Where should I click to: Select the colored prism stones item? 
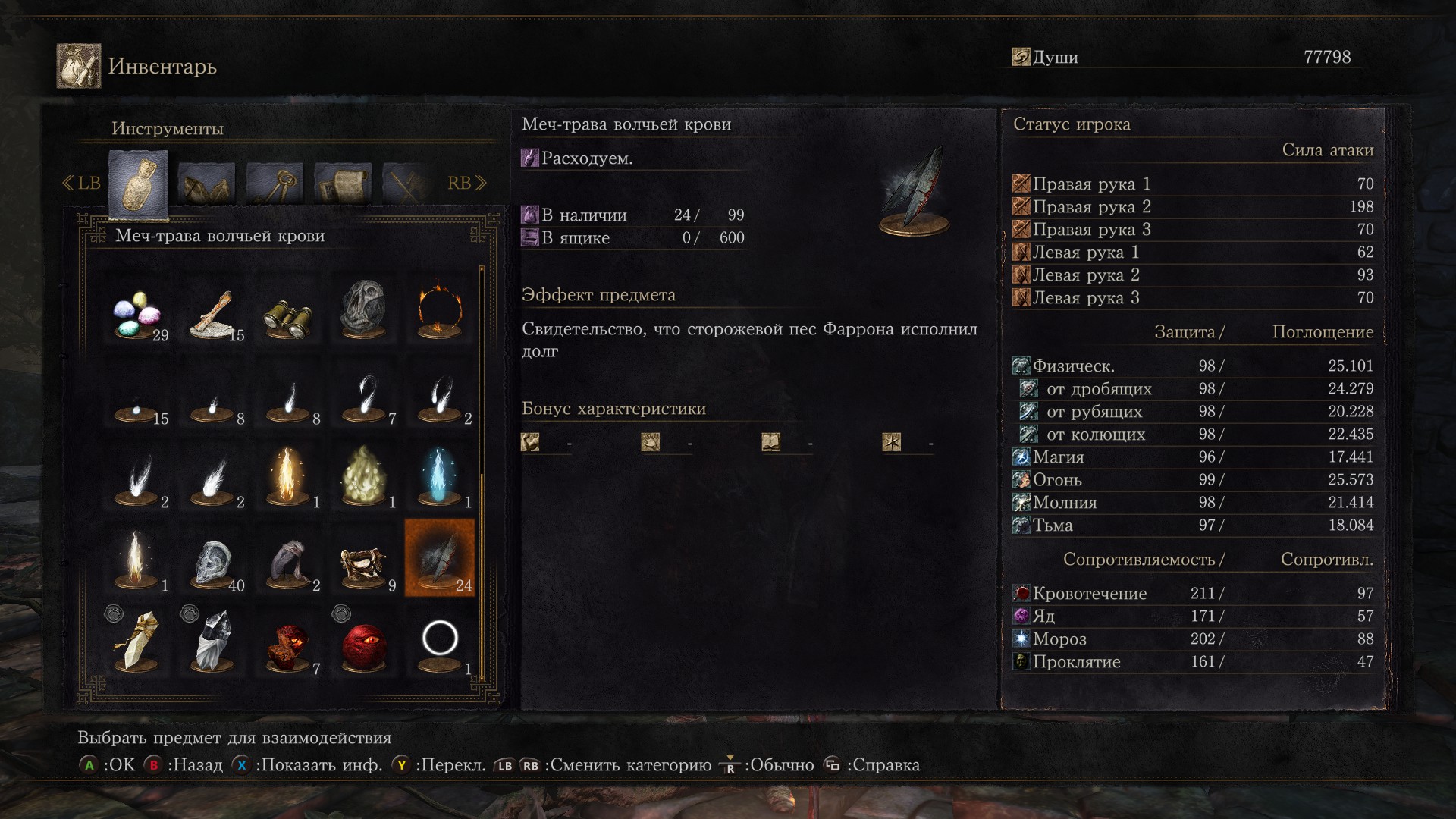tap(136, 312)
